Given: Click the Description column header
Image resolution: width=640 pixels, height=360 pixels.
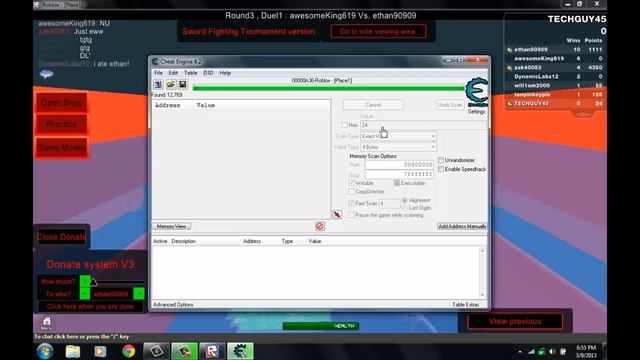Looking at the screenshot, I should tap(184, 241).
